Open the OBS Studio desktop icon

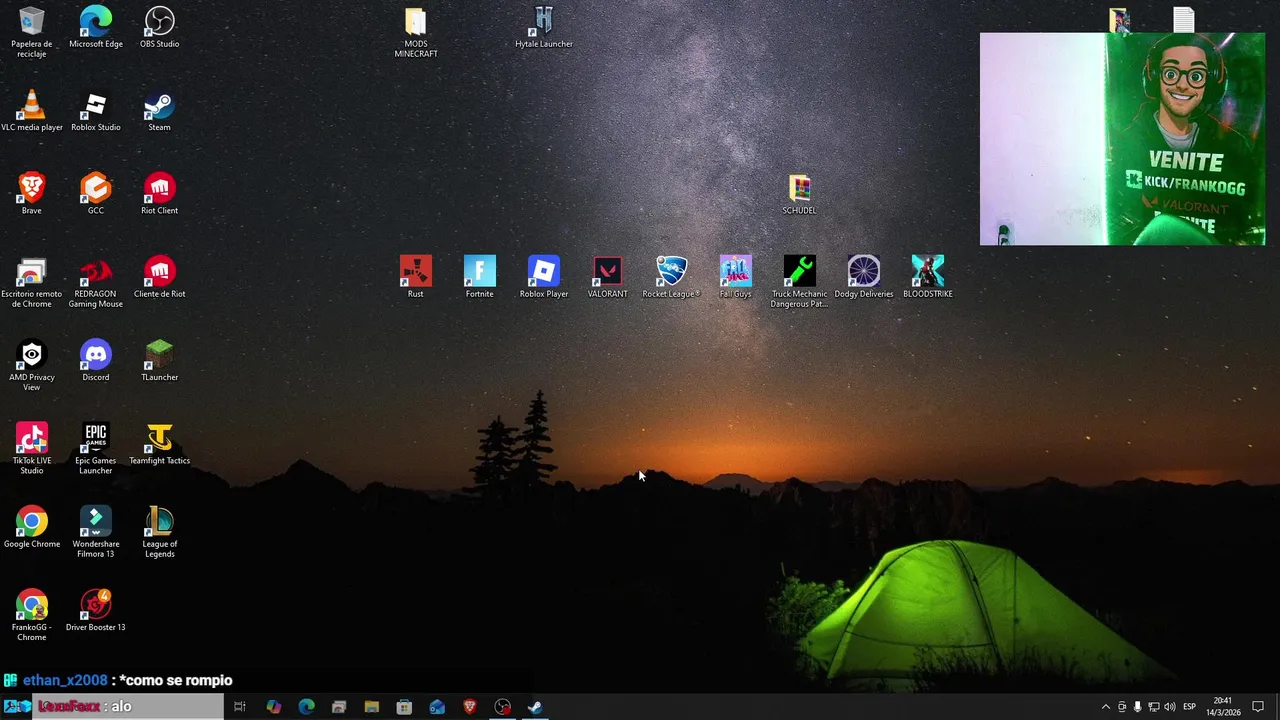coord(160,27)
